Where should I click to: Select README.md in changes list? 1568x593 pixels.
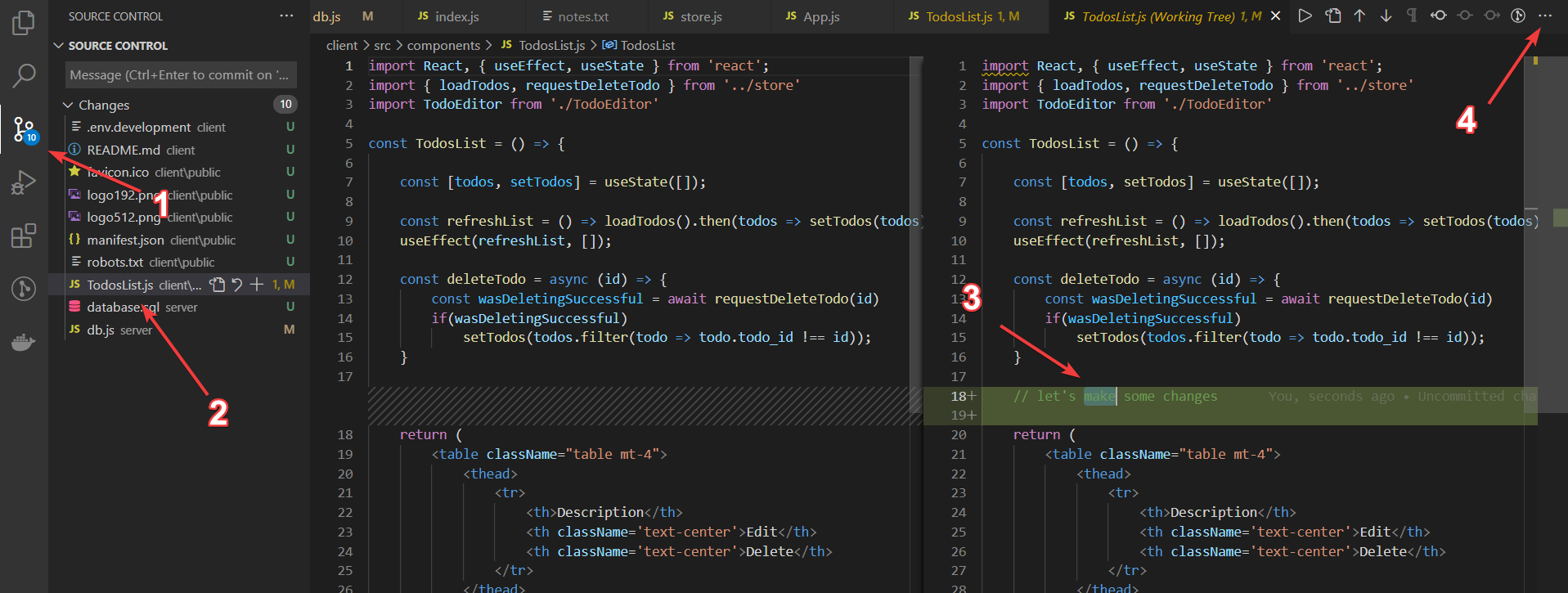point(179,150)
